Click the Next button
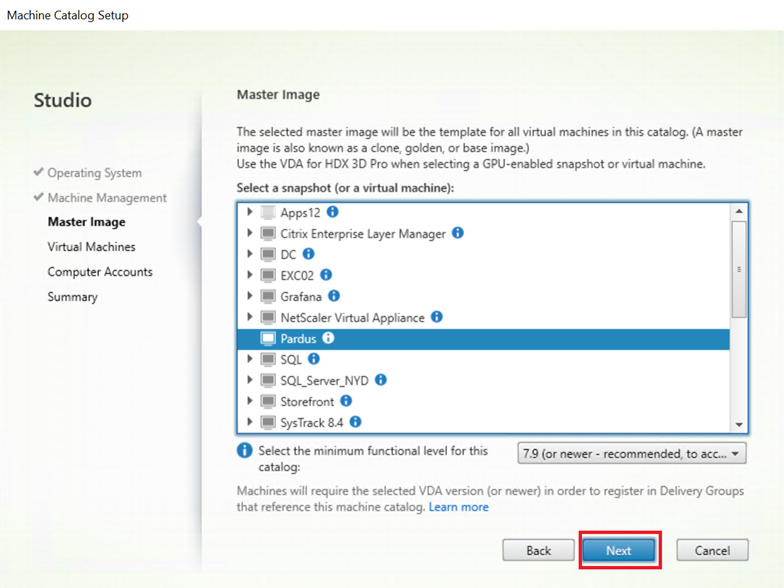 point(619,550)
